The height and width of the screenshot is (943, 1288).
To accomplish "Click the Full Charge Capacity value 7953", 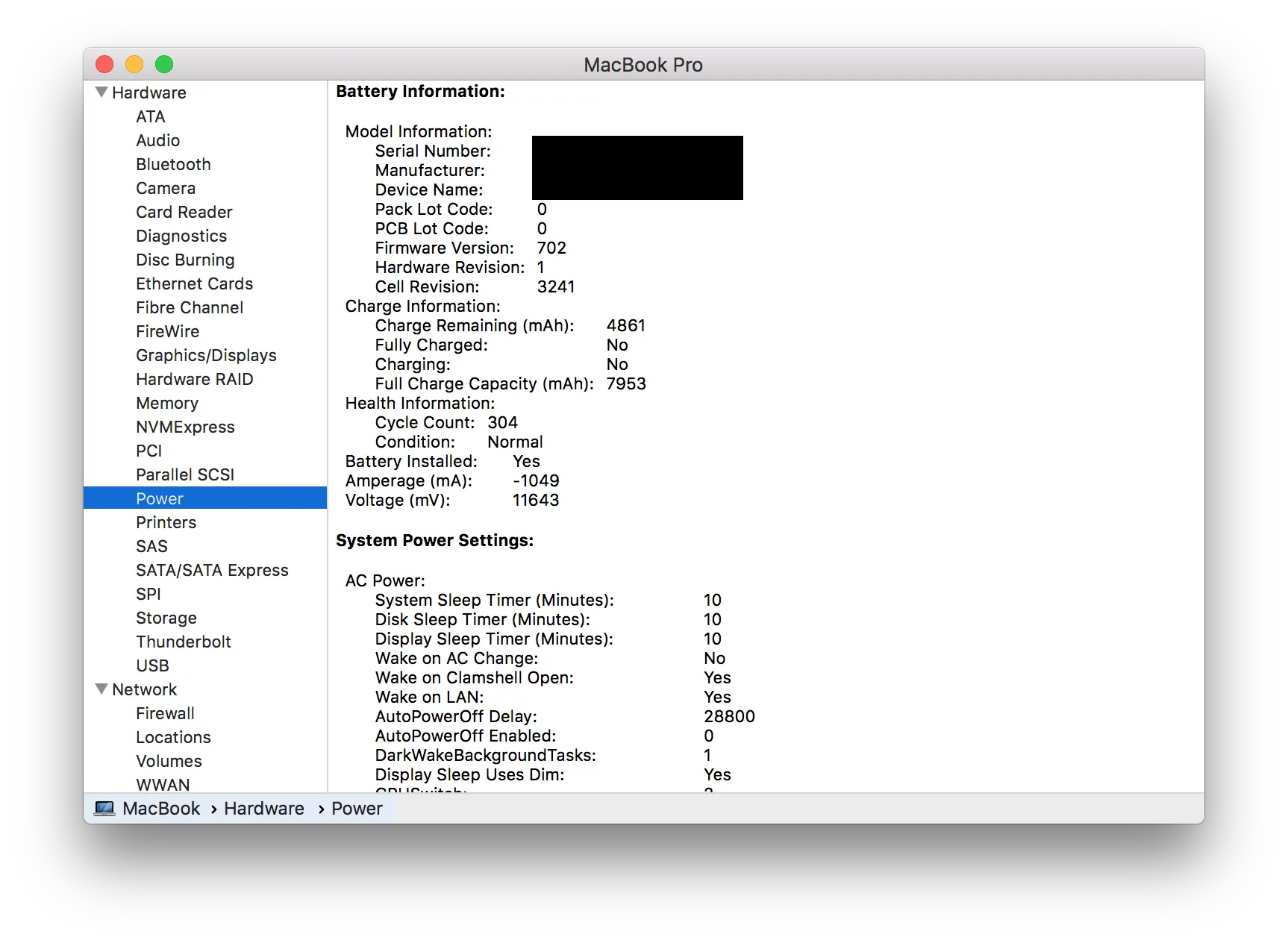I will tap(626, 383).
